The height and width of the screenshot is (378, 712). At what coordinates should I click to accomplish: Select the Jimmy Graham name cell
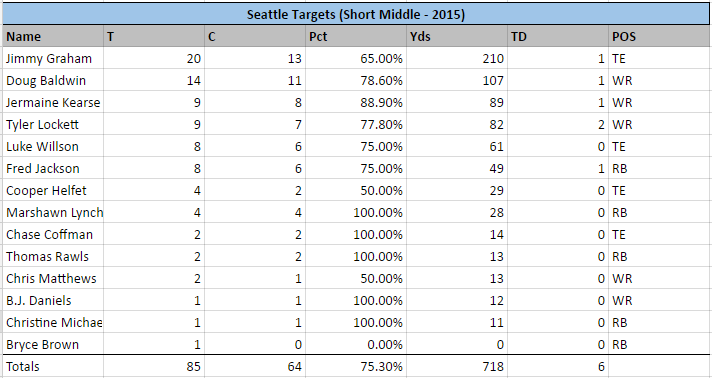pos(53,59)
